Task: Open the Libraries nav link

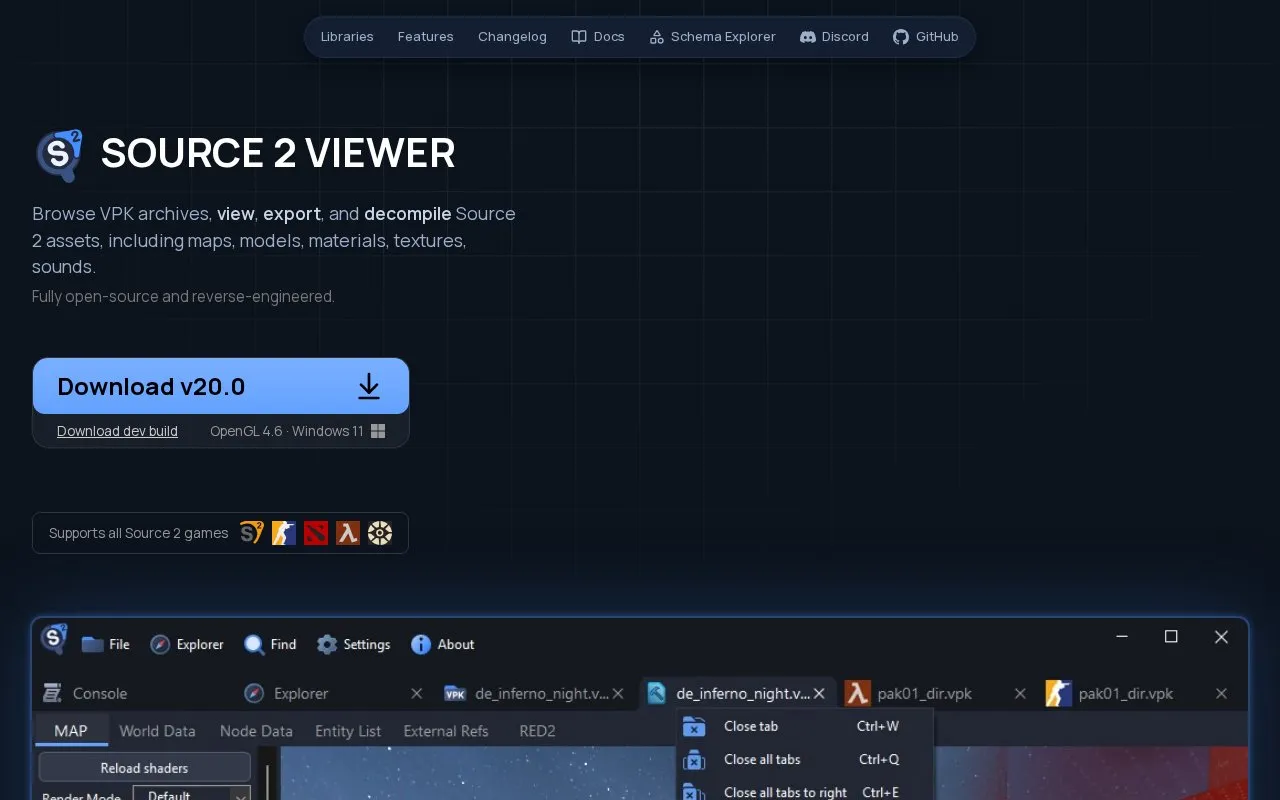Action: pos(347,37)
